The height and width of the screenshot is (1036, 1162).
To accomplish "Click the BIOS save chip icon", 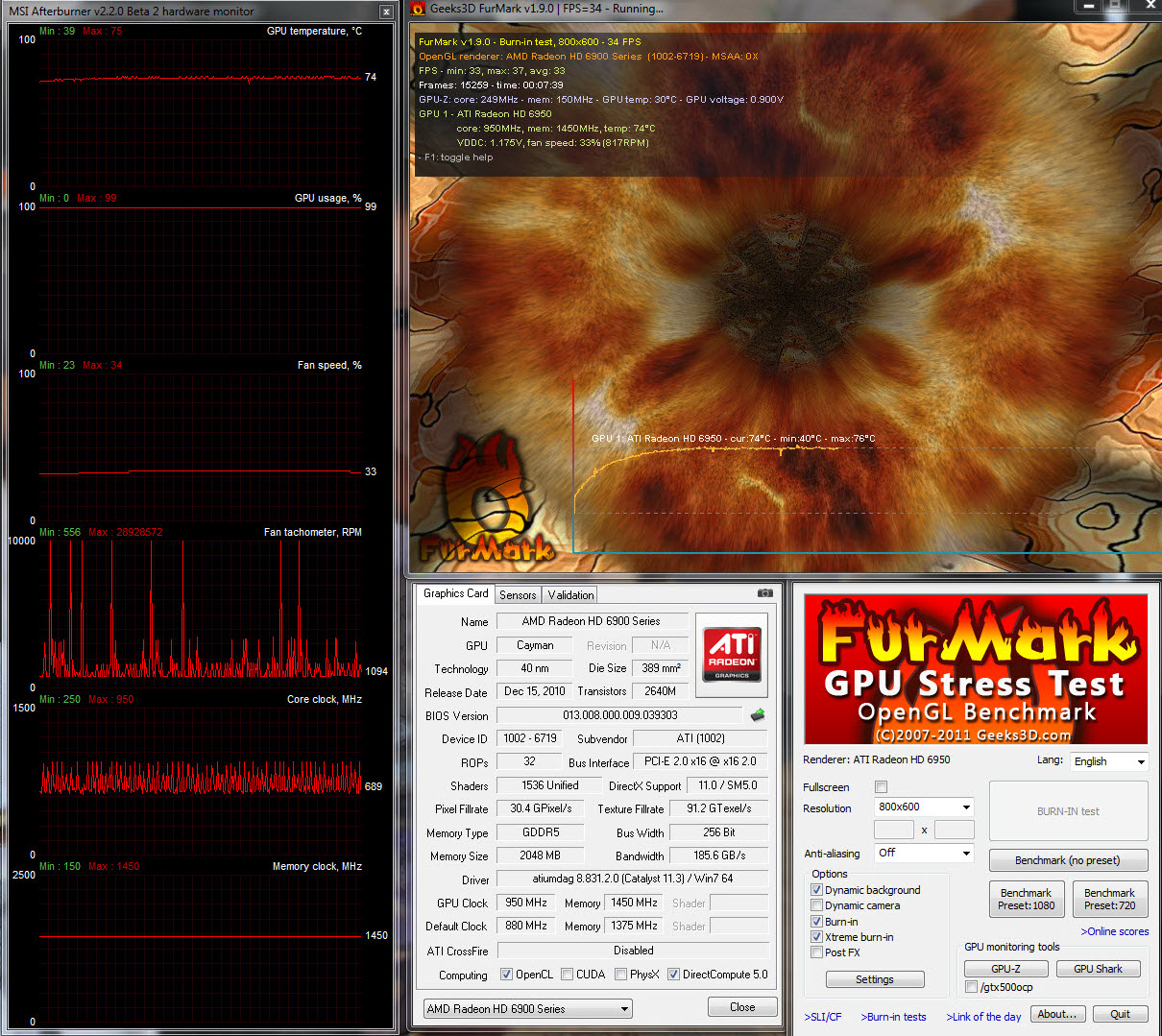I will (758, 714).
